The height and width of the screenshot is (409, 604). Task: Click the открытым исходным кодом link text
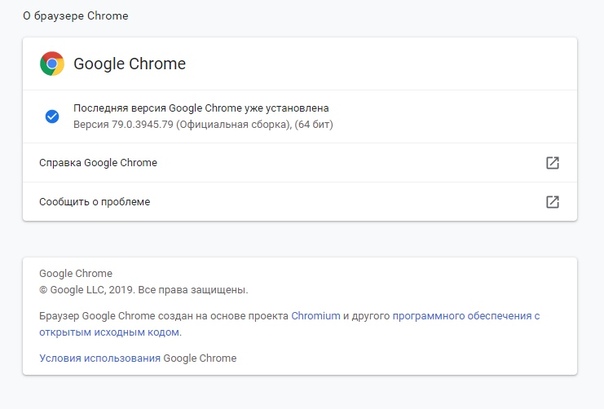110,332
